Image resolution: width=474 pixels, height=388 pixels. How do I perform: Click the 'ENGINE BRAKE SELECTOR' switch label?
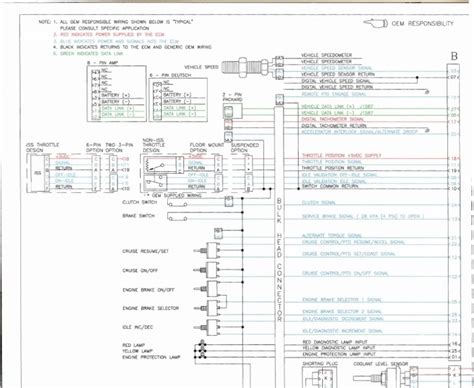150,308
